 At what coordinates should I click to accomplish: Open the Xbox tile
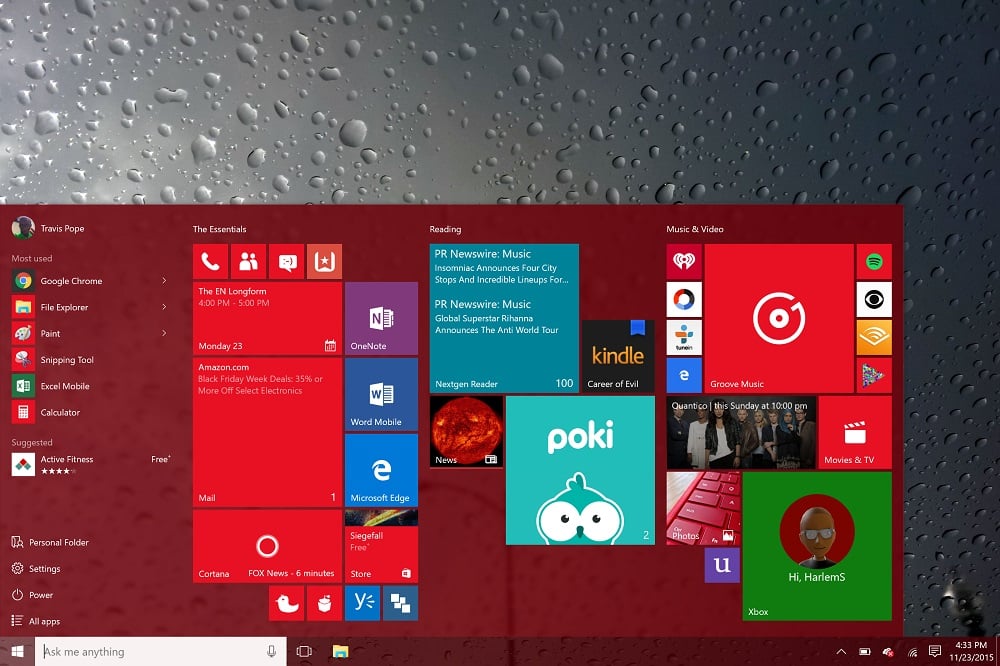pyautogui.click(x=817, y=546)
